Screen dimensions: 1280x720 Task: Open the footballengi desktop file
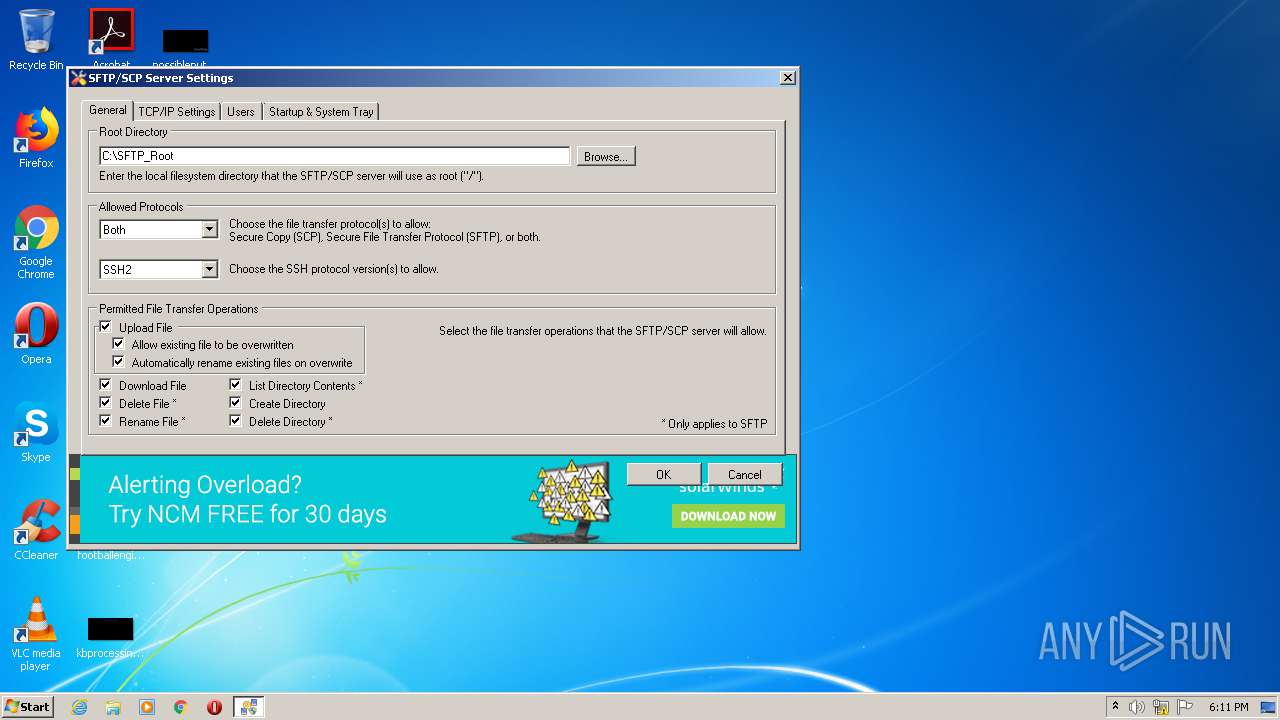pyautogui.click(x=110, y=554)
